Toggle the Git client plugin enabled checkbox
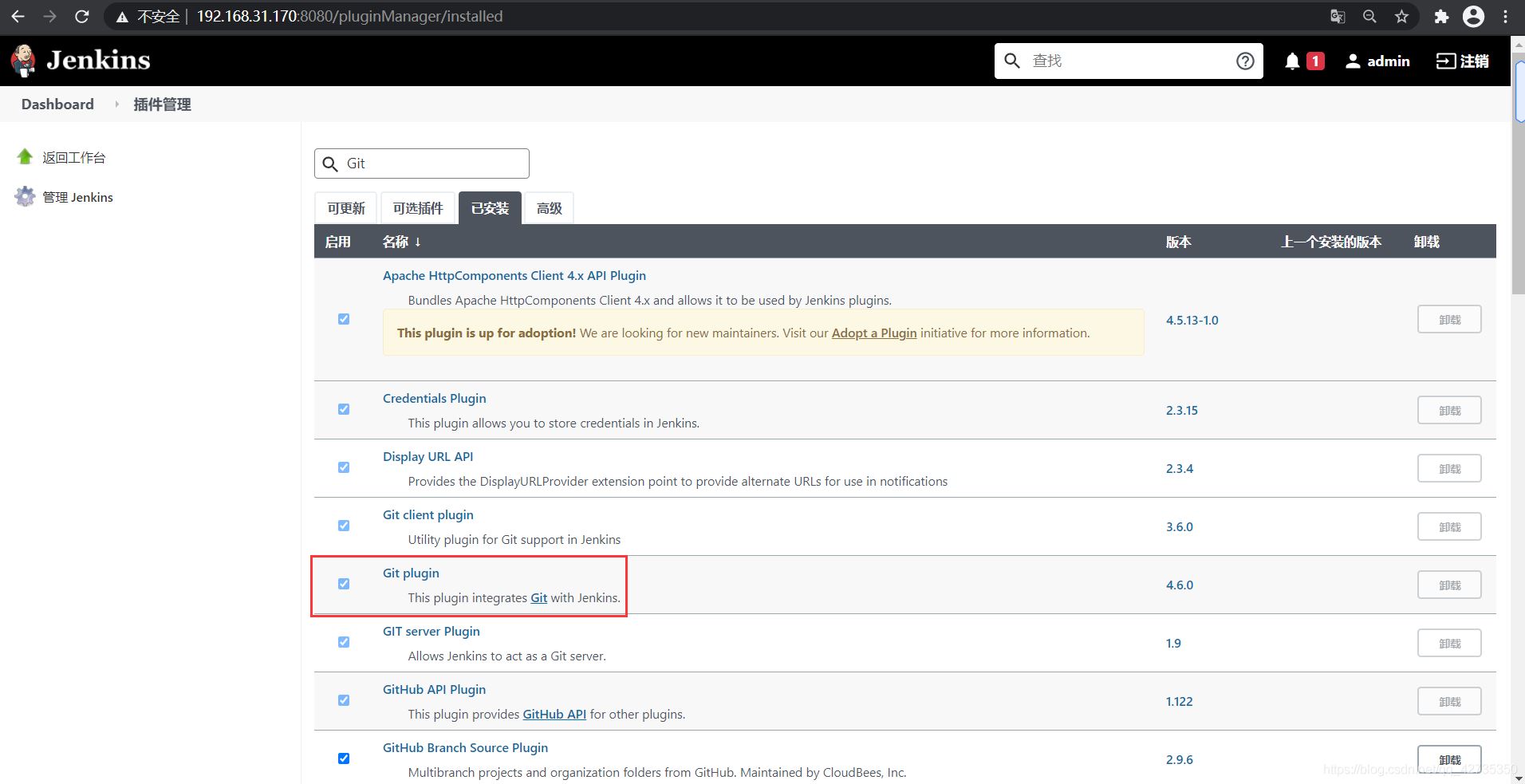 pos(344,526)
